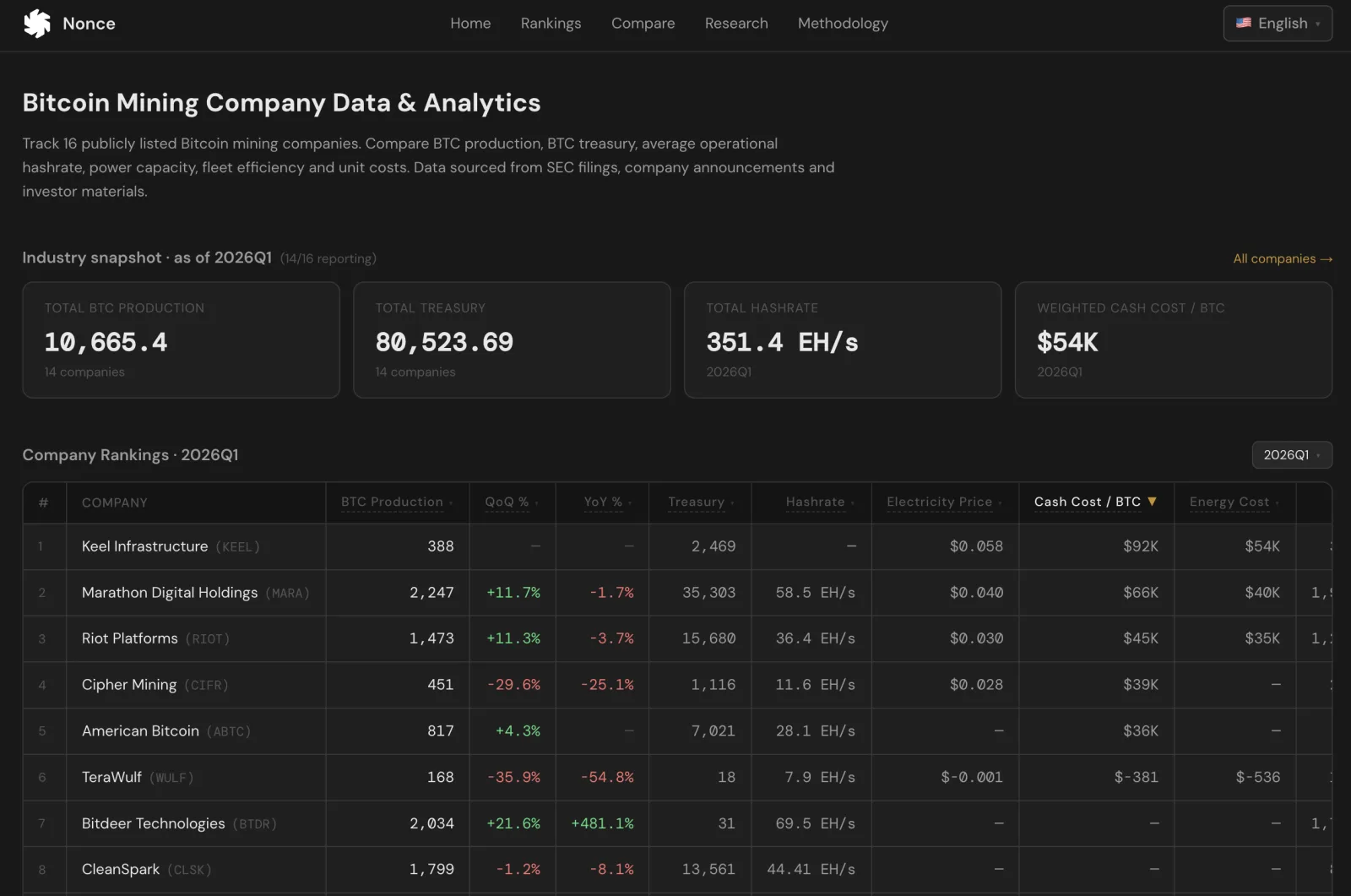Click the US flag language icon
The image size is (1351, 896).
pos(1243,23)
